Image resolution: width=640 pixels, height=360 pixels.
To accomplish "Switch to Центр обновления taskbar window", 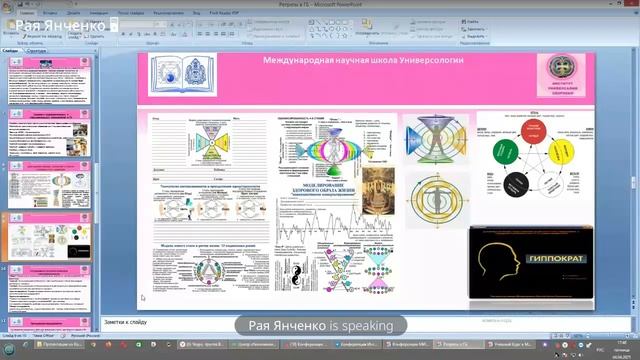I will [x=253, y=344].
